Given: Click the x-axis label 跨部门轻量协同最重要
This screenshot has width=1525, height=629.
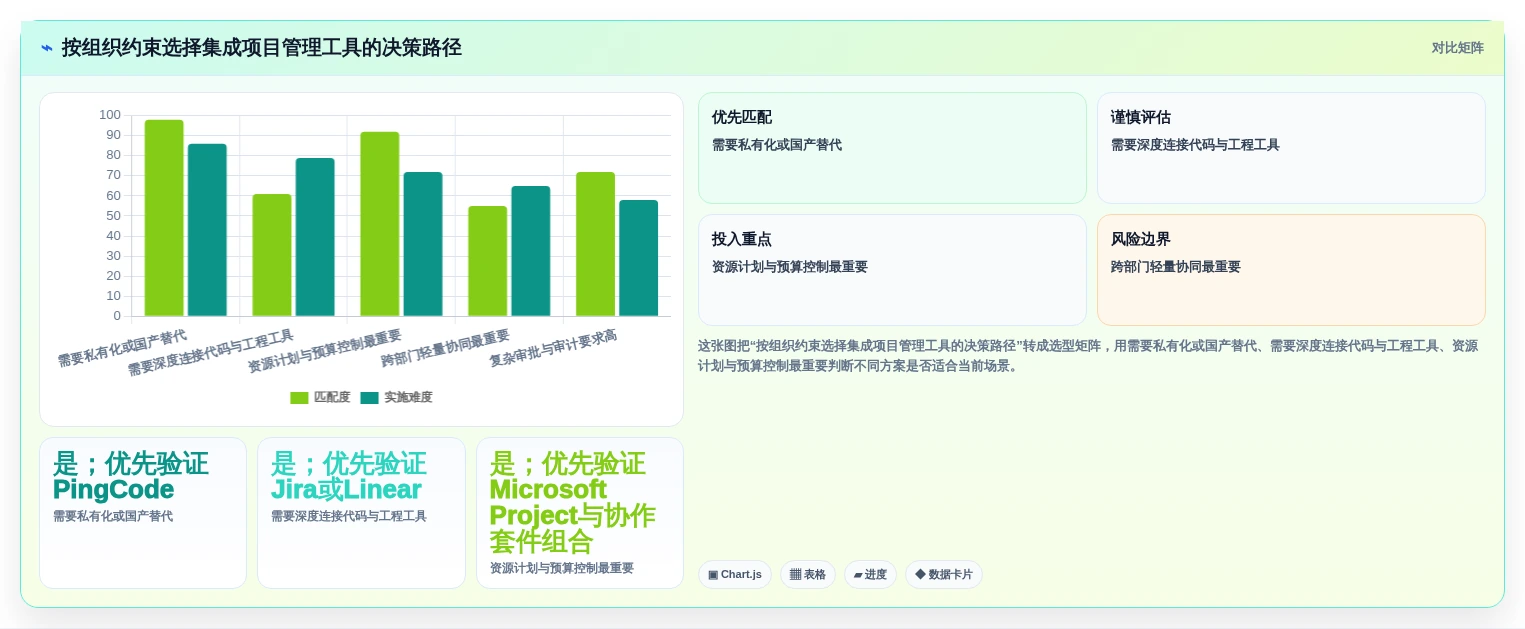Looking at the screenshot, I should point(445,348).
